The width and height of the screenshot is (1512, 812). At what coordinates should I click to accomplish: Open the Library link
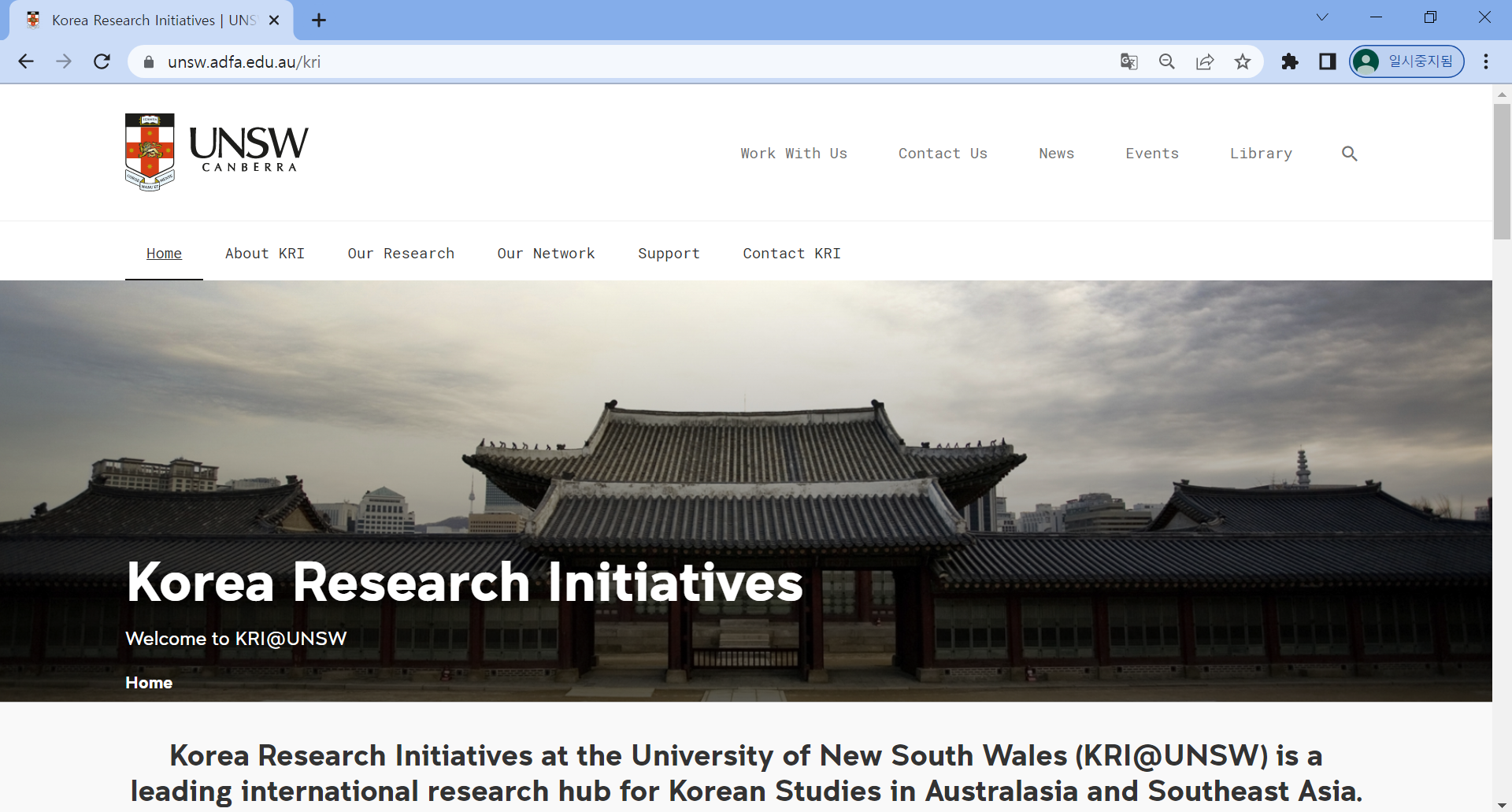1261,154
